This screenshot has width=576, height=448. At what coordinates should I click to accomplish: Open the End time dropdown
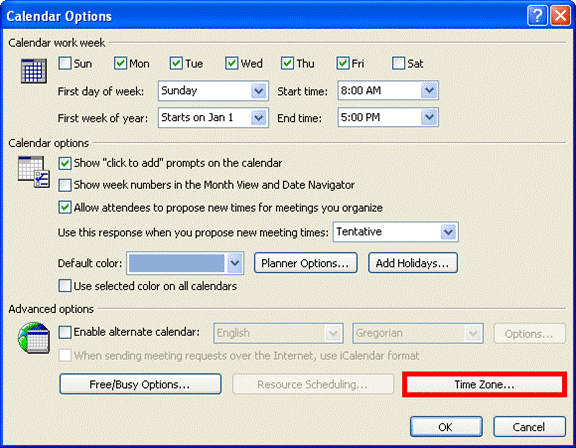(388, 118)
